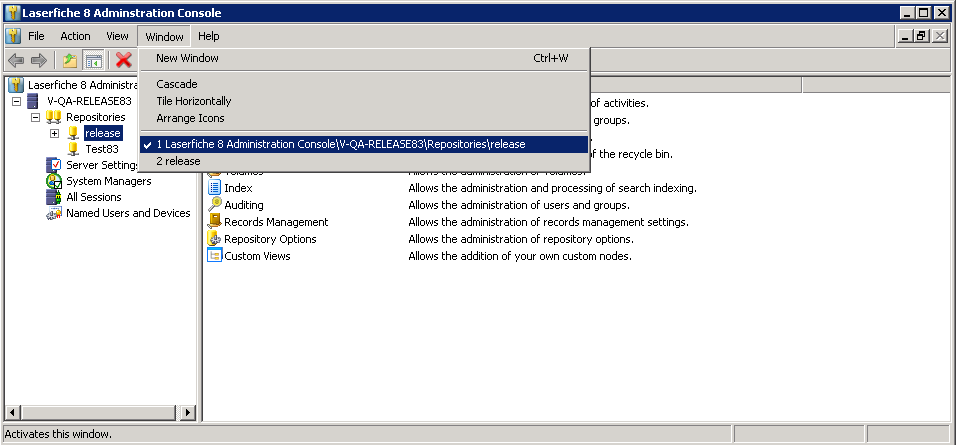
Task: Click the V-QA-RELEASE83 server icon in tree
Action: [x=33, y=101]
